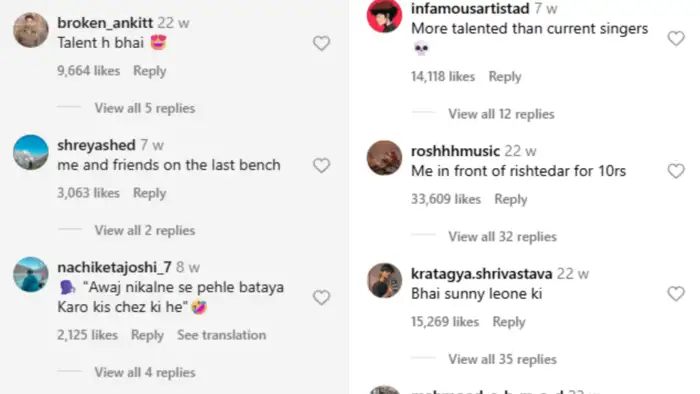Expand View all 2 replies
This screenshot has width=700, height=394.
point(145,231)
